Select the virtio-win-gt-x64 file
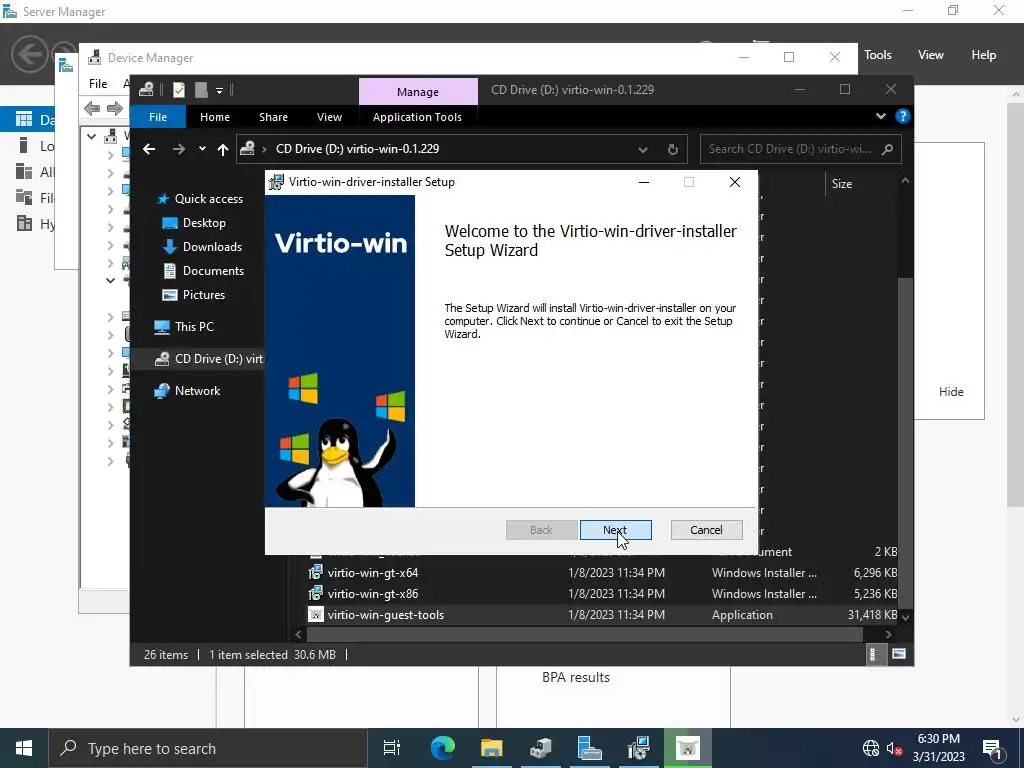The image size is (1024, 768). pos(373,573)
